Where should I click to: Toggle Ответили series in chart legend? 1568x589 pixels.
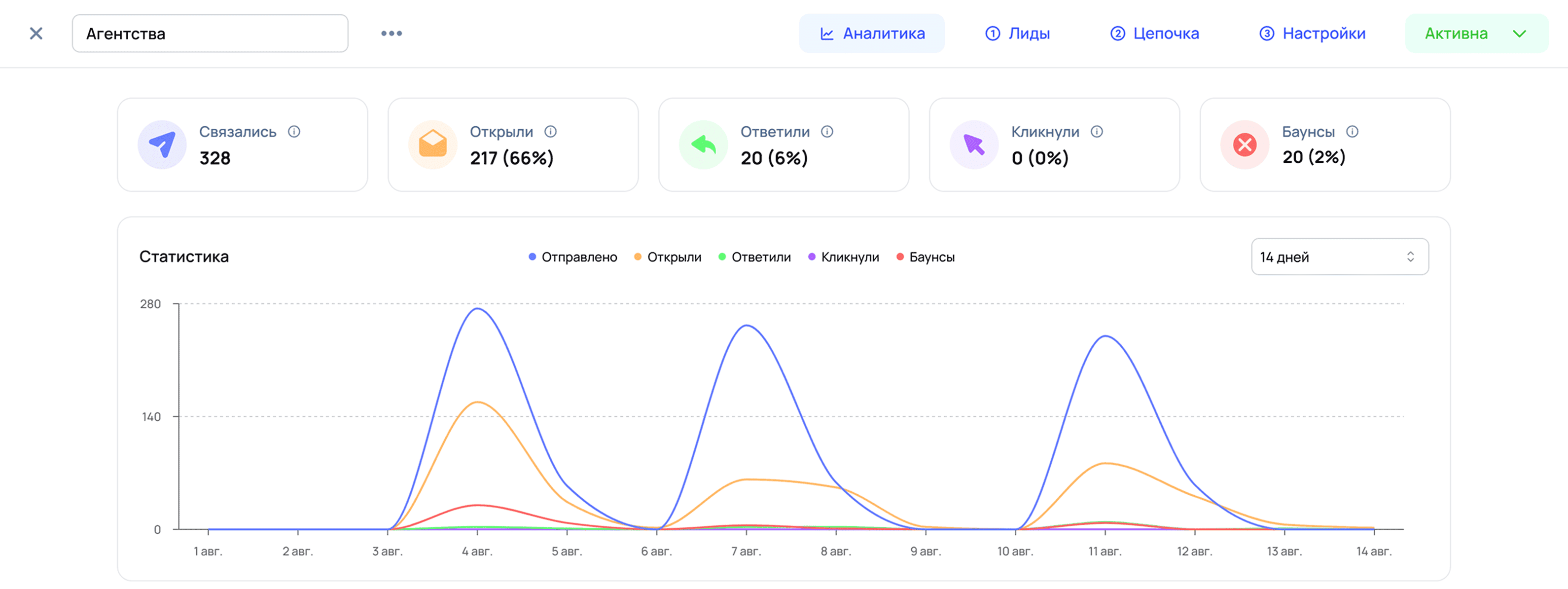(754, 257)
